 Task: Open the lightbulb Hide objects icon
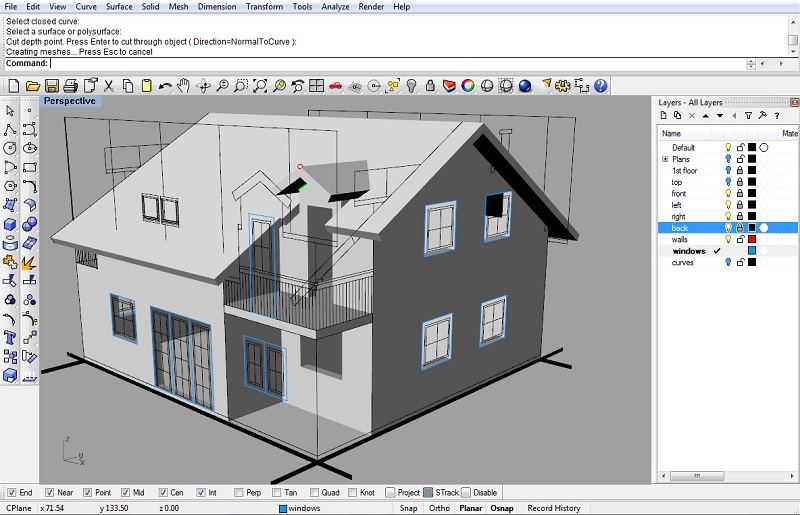point(411,86)
